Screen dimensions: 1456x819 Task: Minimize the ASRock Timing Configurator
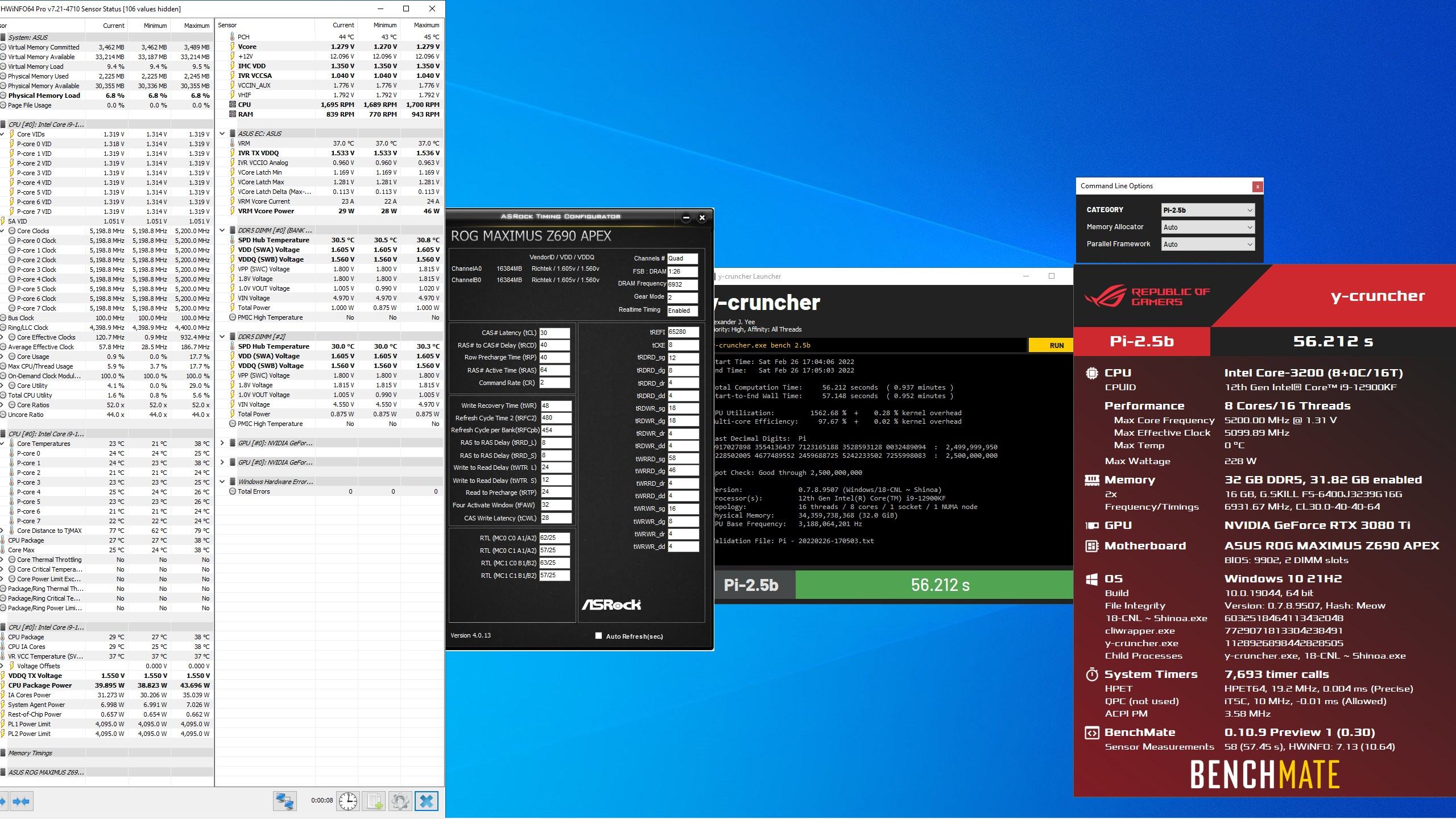coord(686,218)
